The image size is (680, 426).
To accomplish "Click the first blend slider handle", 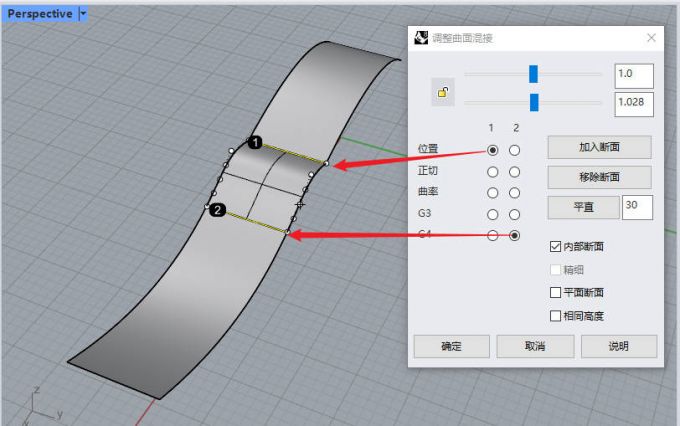I will (x=533, y=74).
